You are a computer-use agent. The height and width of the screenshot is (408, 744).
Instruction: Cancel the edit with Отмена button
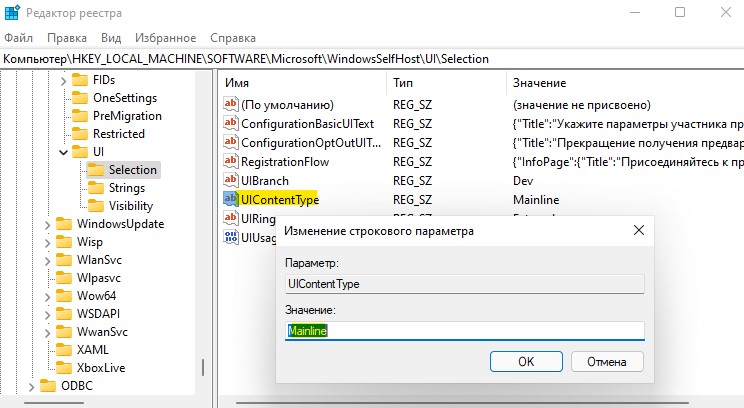607,362
